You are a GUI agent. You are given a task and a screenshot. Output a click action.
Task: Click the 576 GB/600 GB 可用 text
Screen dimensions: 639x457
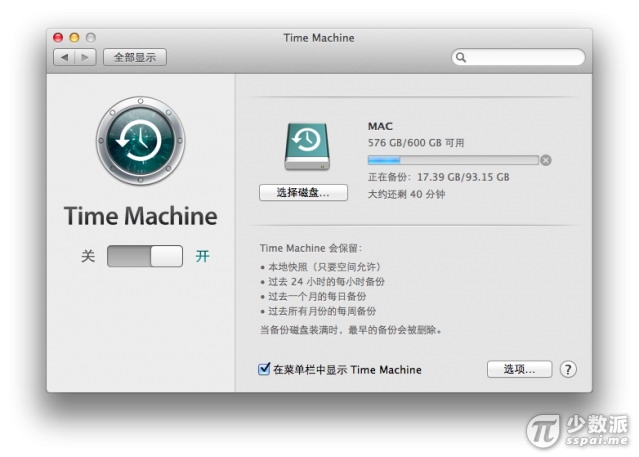pos(416,143)
